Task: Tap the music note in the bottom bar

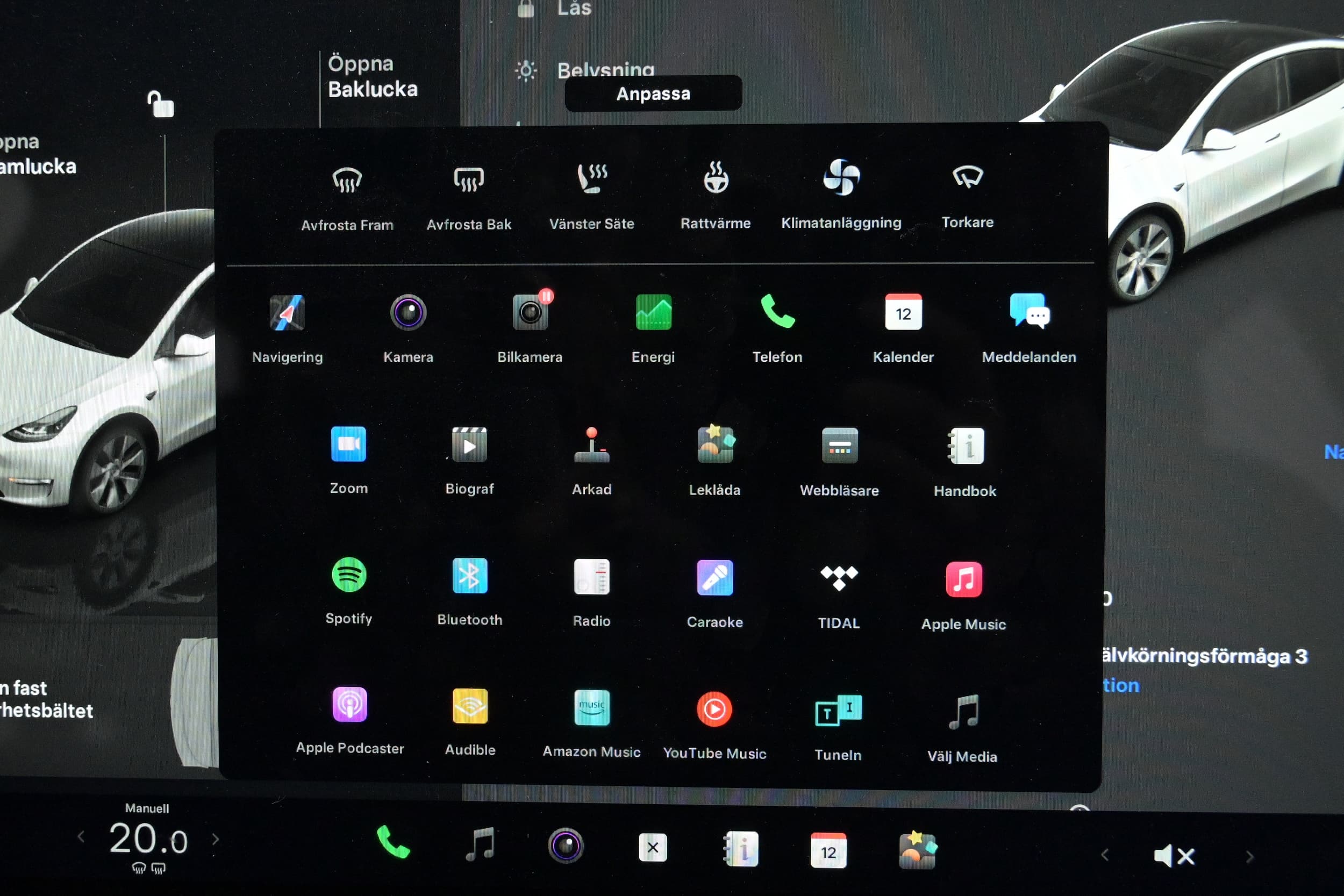Action: click(480, 843)
